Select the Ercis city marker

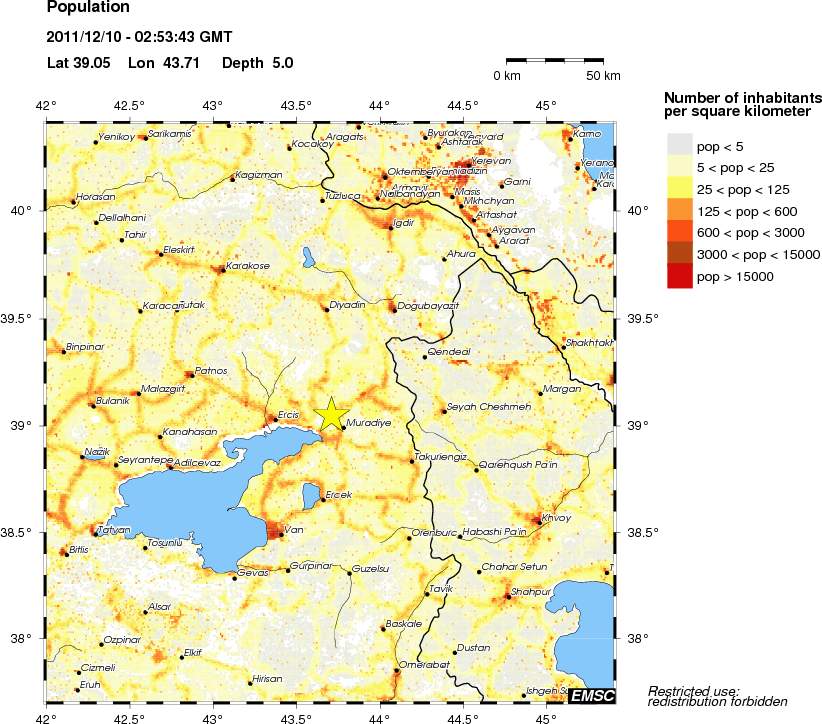click(x=274, y=419)
